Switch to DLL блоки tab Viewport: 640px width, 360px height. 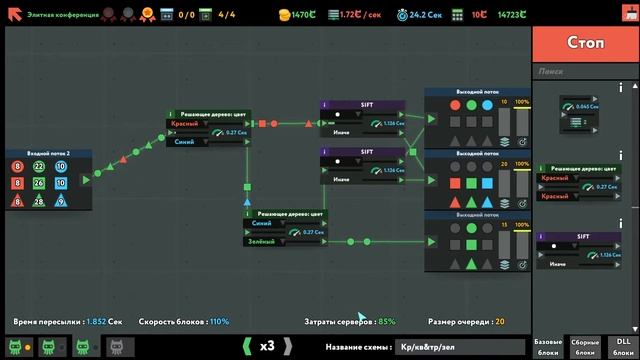click(623, 347)
